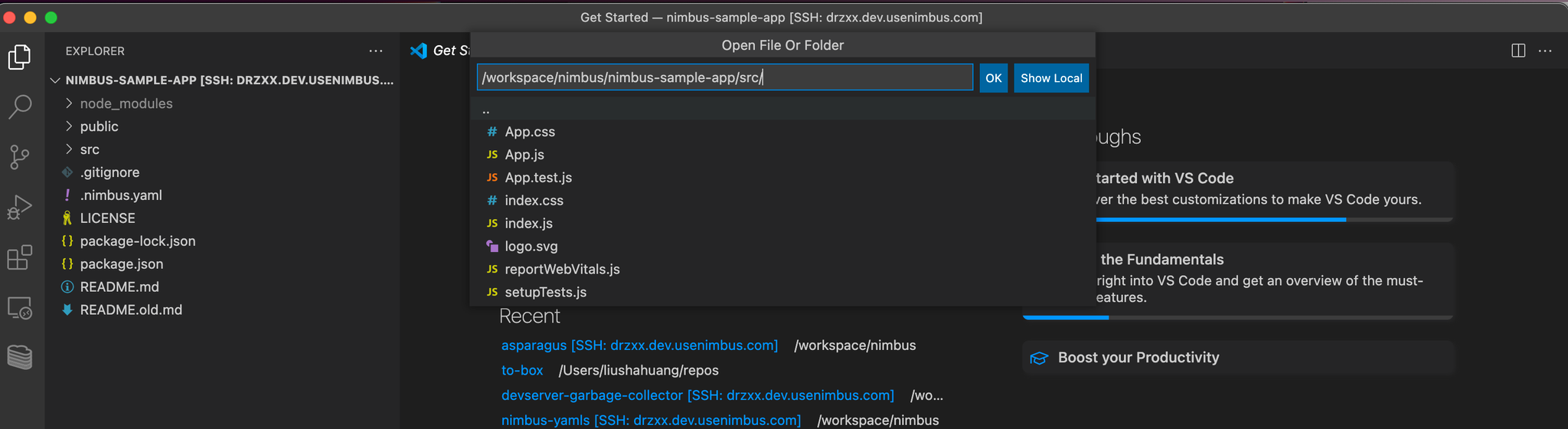
Task: Open README.md in Explorer
Action: [x=222, y=287]
